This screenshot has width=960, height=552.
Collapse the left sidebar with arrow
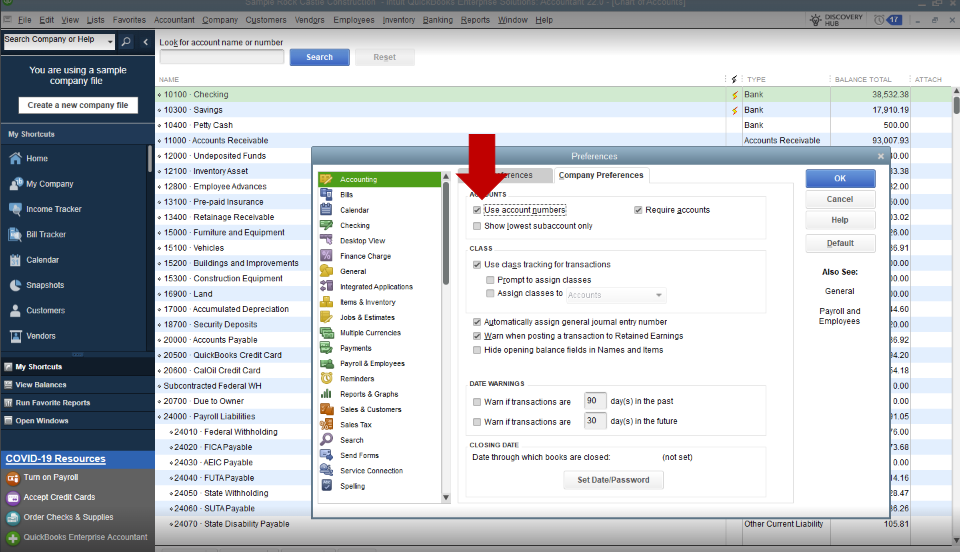(x=145, y=42)
